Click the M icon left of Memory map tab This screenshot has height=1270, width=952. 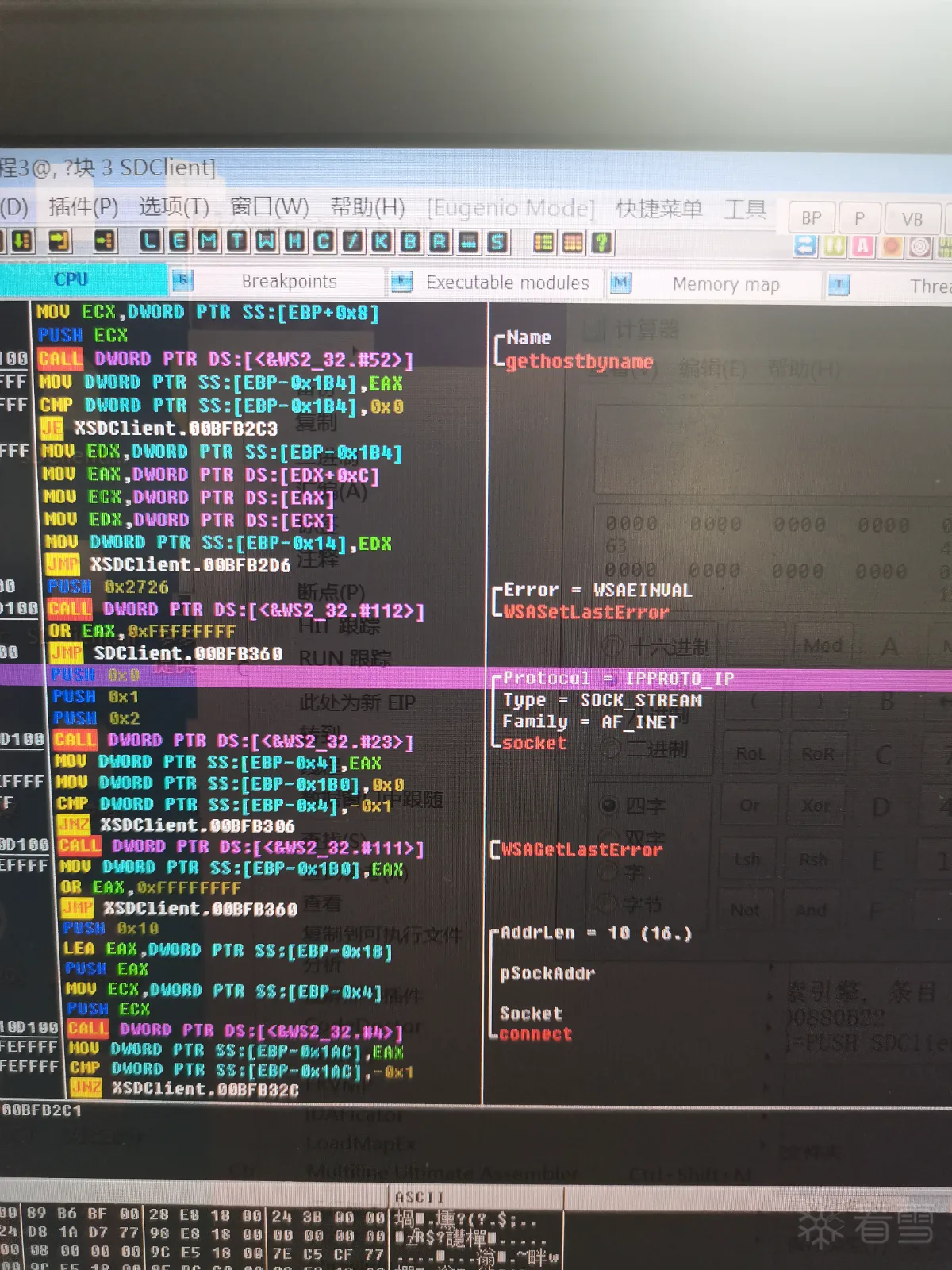pyautogui.click(x=620, y=283)
